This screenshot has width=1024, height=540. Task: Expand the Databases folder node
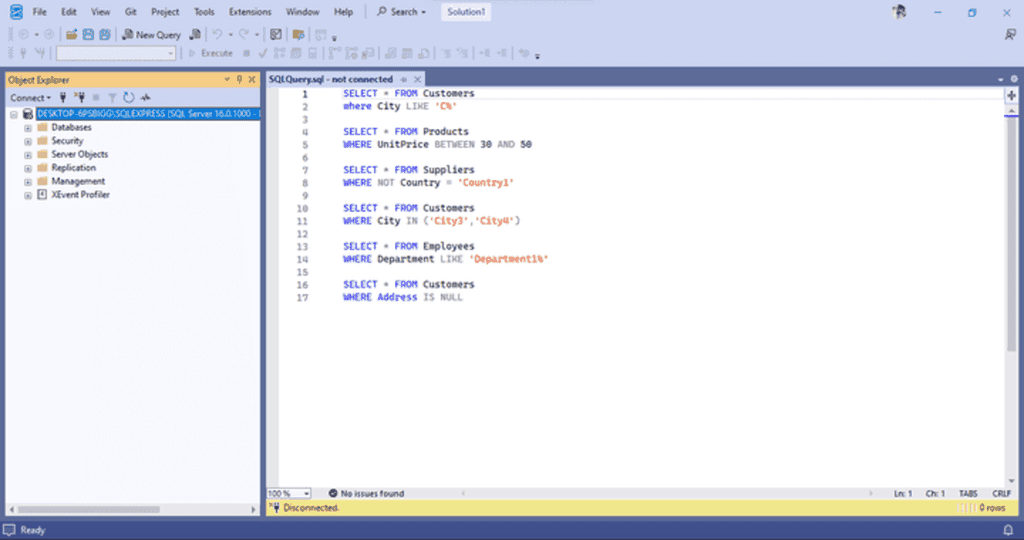(28, 128)
